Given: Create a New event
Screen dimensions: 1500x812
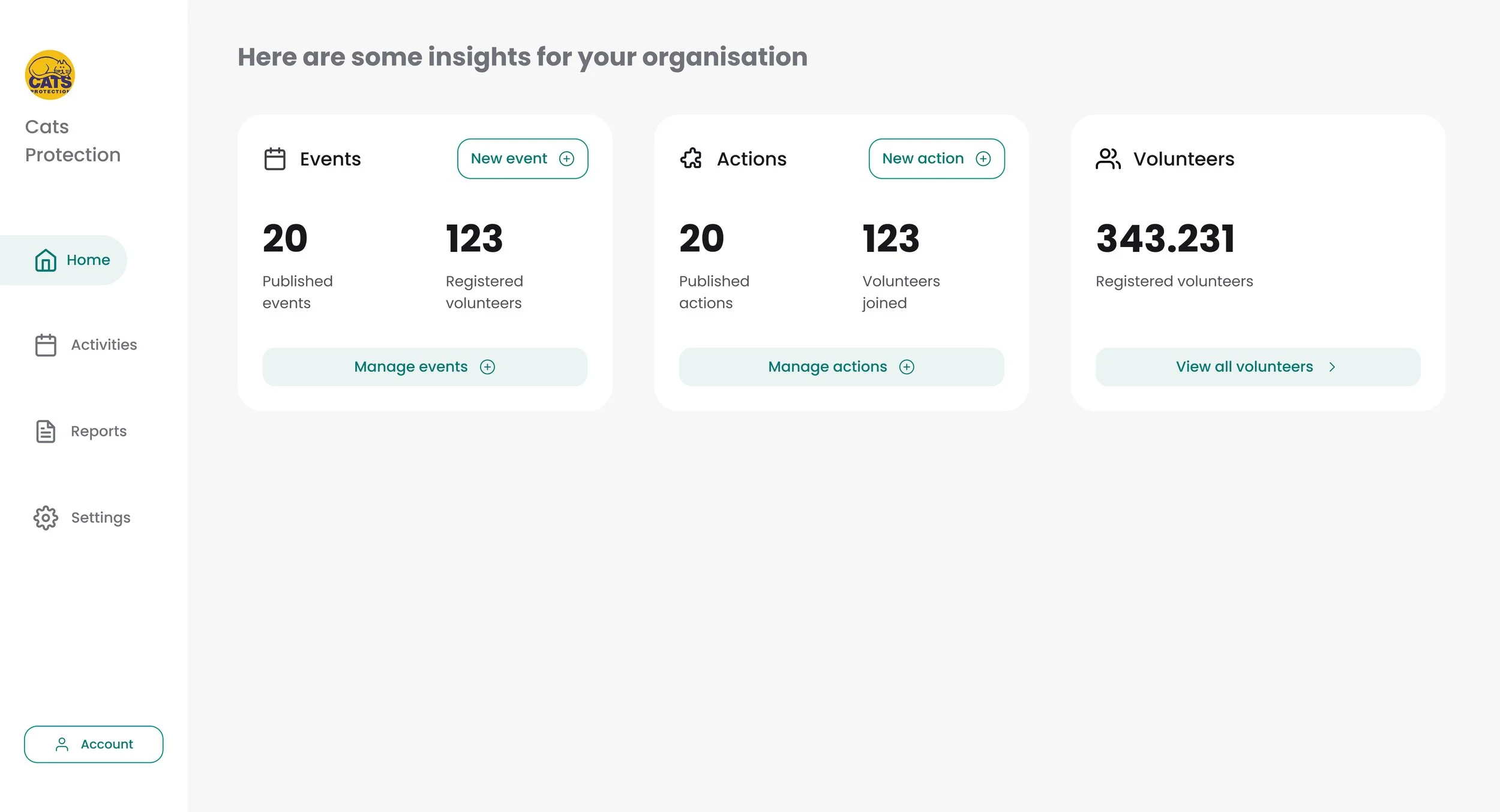Looking at the screenshot, I should click(523, 159).
